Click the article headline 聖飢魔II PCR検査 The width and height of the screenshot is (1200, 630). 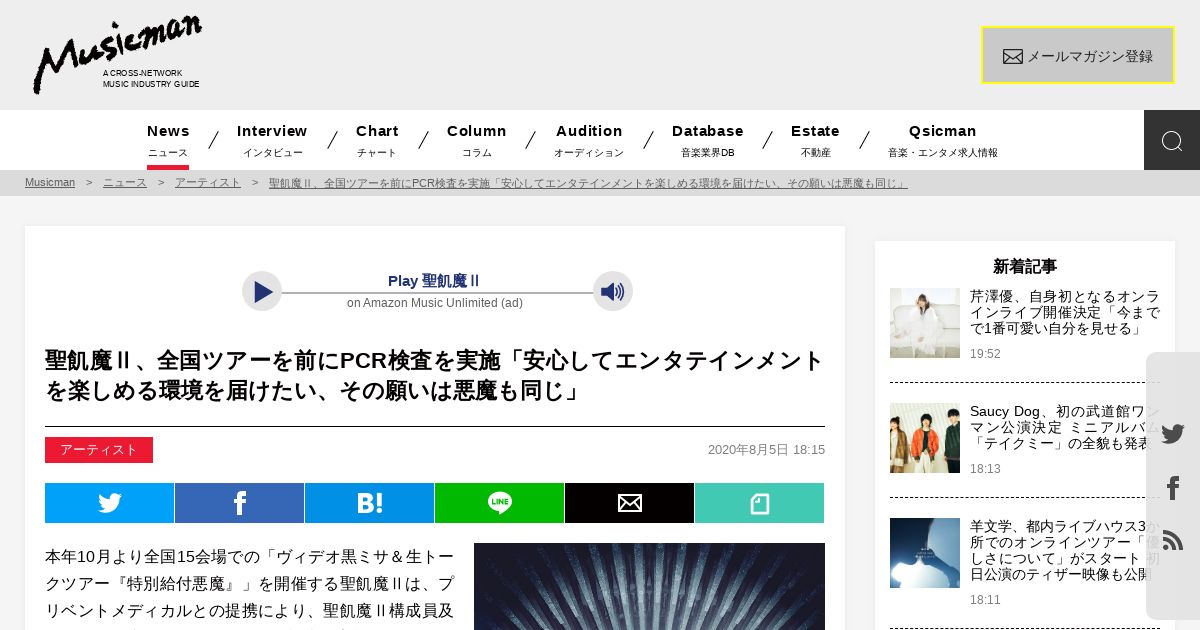click(x=435, y=375)
